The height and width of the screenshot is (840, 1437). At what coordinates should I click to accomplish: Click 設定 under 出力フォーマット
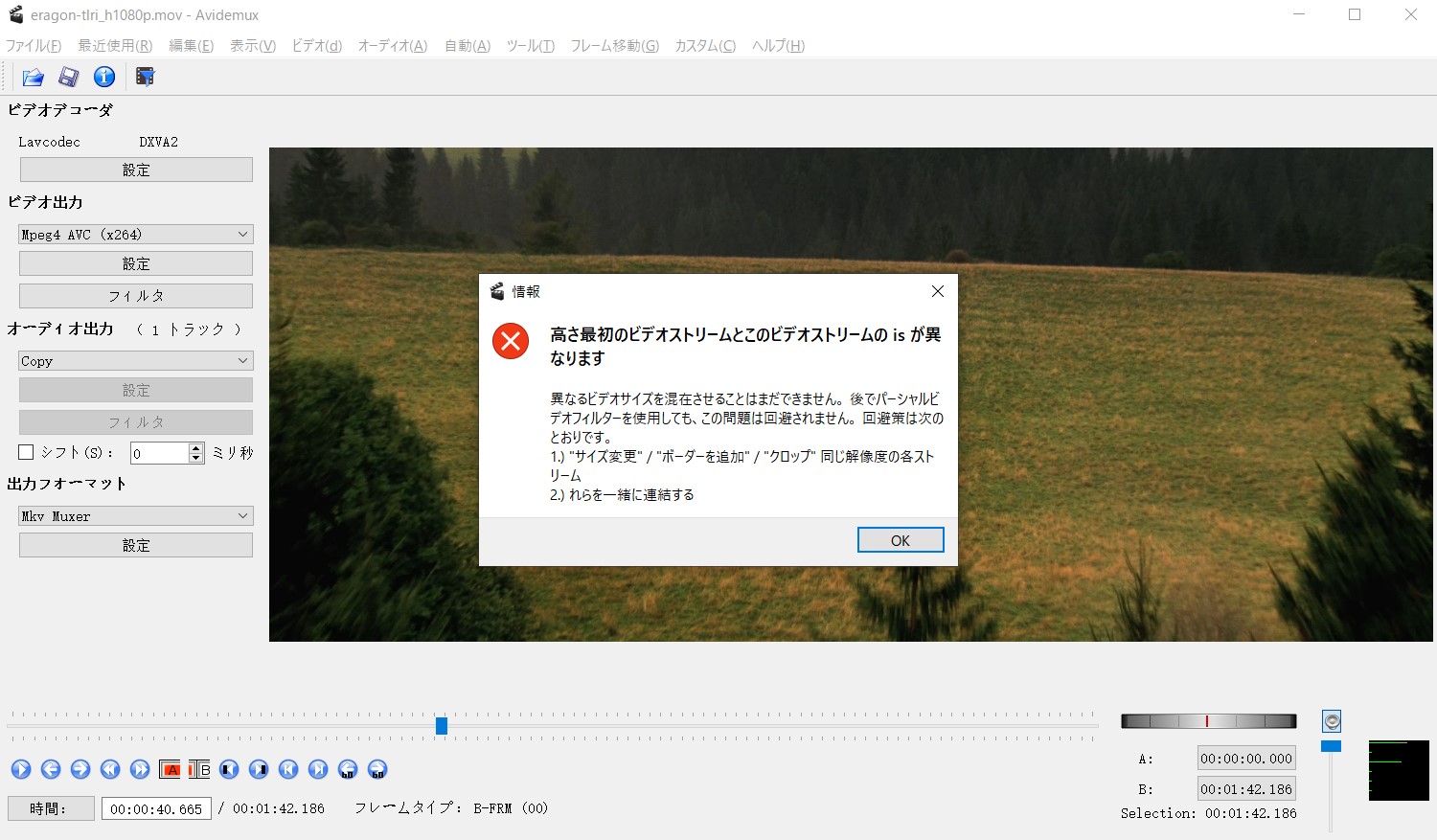point(136,545)
